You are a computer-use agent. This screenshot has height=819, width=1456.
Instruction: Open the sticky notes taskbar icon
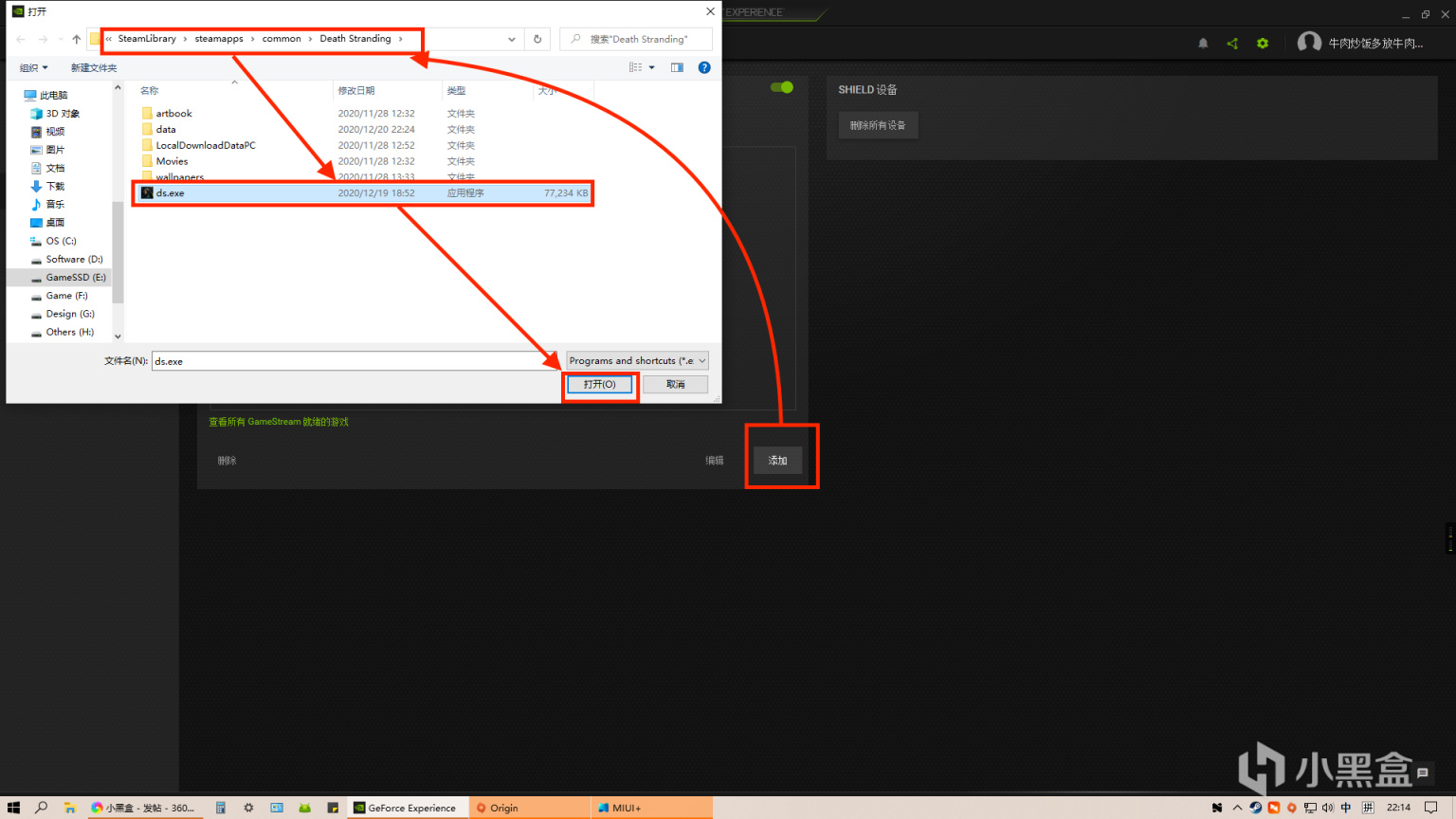[x=333, y=808]
